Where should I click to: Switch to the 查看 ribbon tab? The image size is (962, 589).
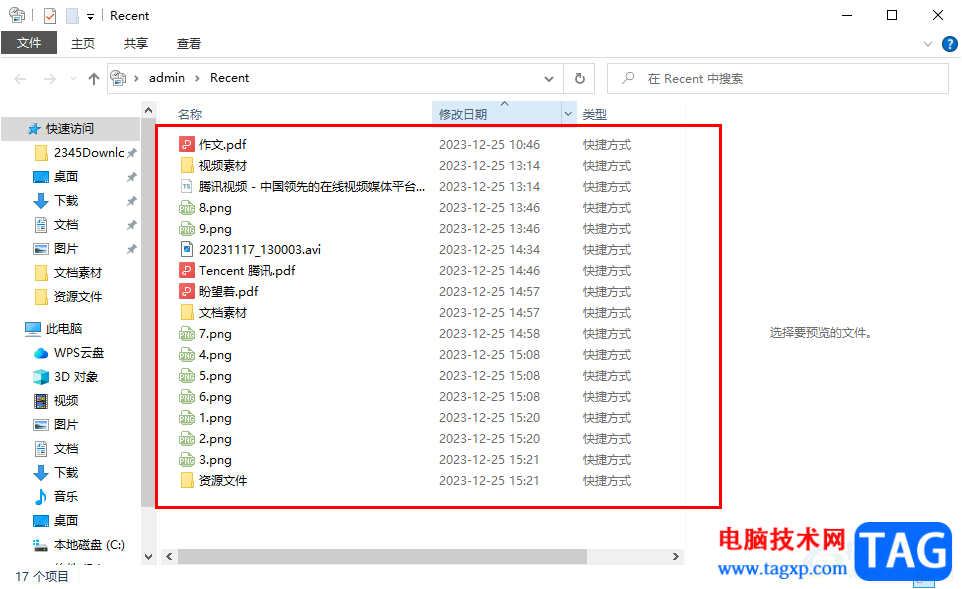coord(188,44)
